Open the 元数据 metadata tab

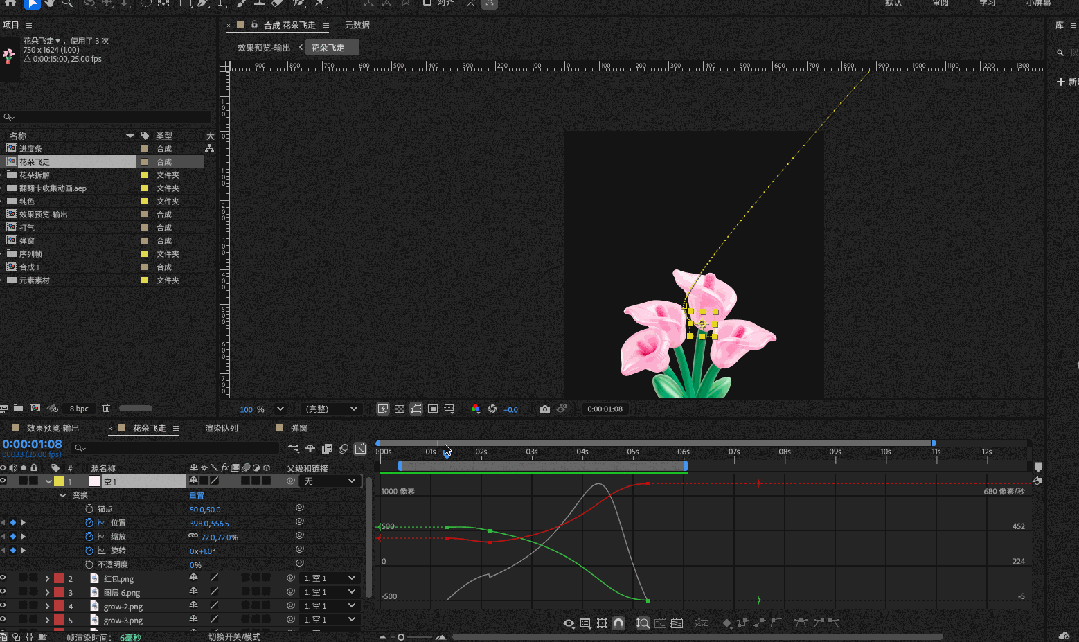pyautogui.click(x=357, y=25)
